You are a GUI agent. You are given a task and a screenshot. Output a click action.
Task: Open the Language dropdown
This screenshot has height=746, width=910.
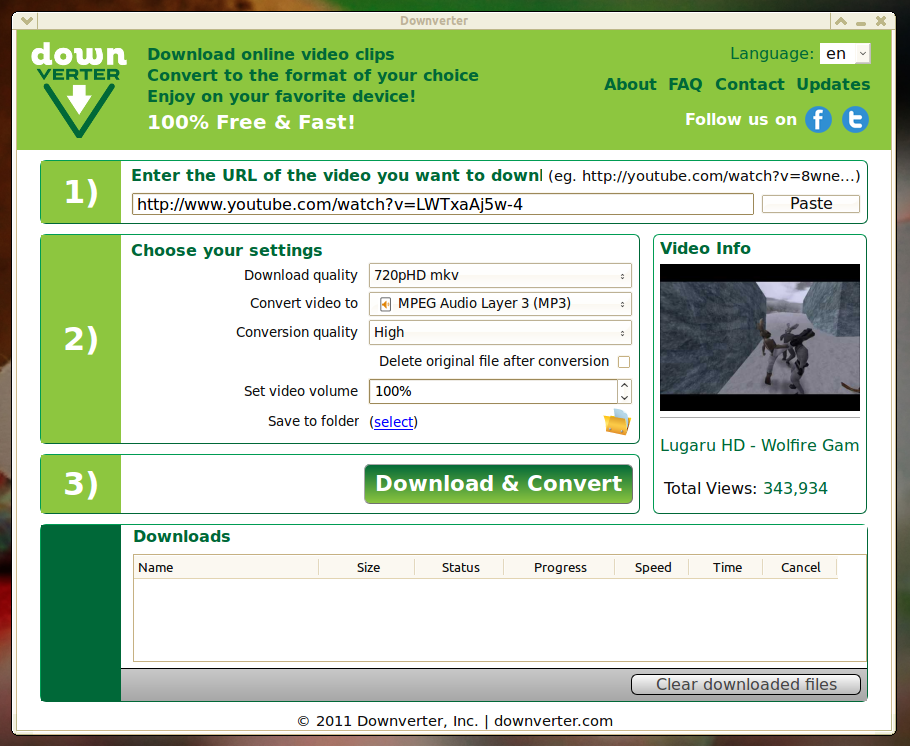click(845, 53)
